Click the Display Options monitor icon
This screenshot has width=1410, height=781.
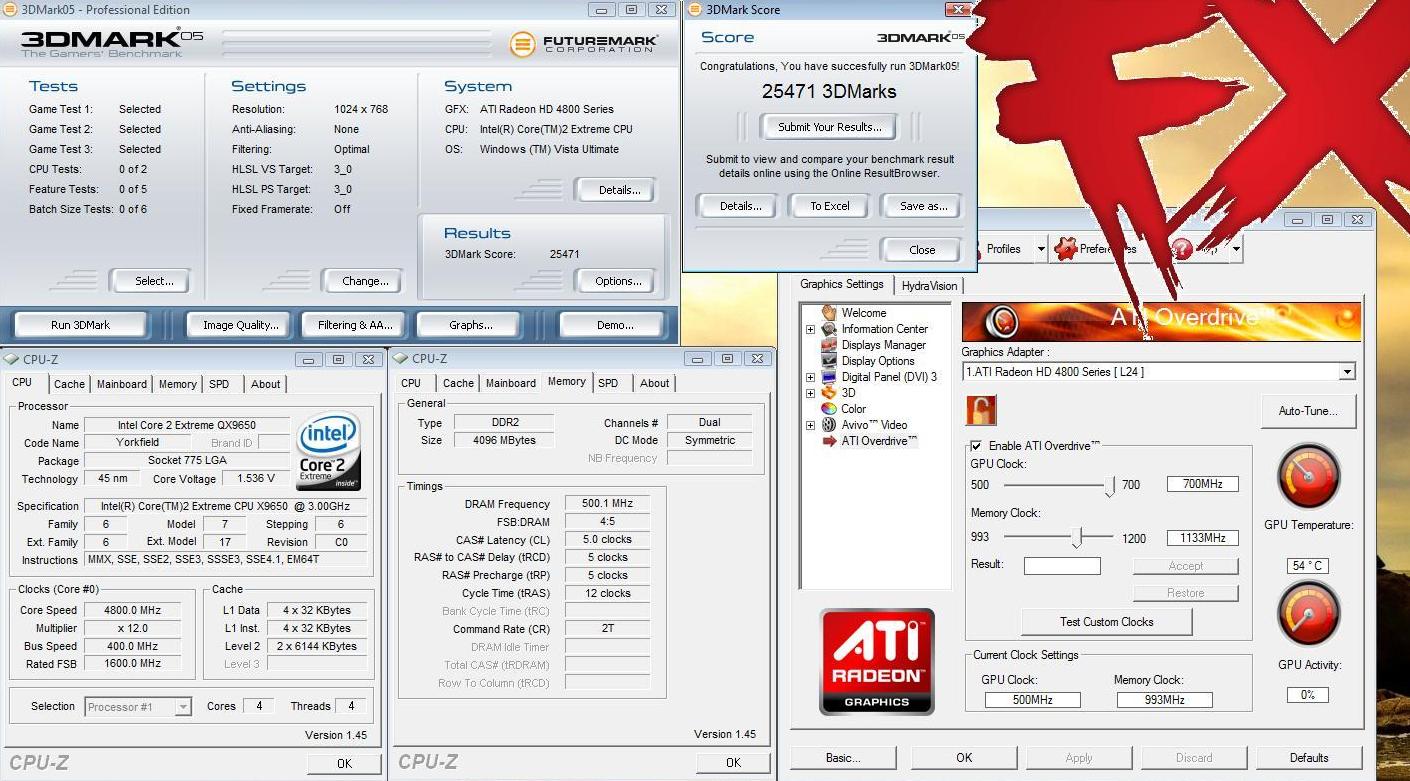829,360
